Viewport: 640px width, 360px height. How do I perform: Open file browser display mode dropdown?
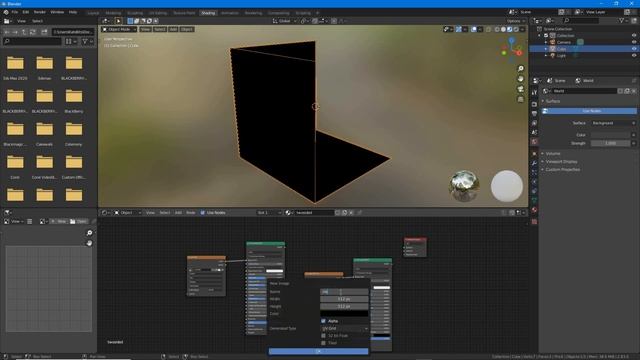[x=71, y=41]
